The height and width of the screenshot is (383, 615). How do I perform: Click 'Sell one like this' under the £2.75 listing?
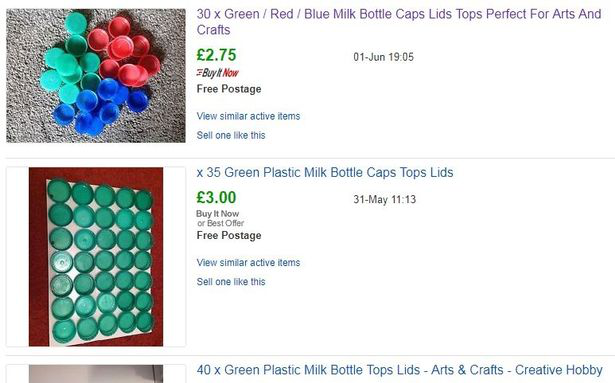tap(231, 135)
